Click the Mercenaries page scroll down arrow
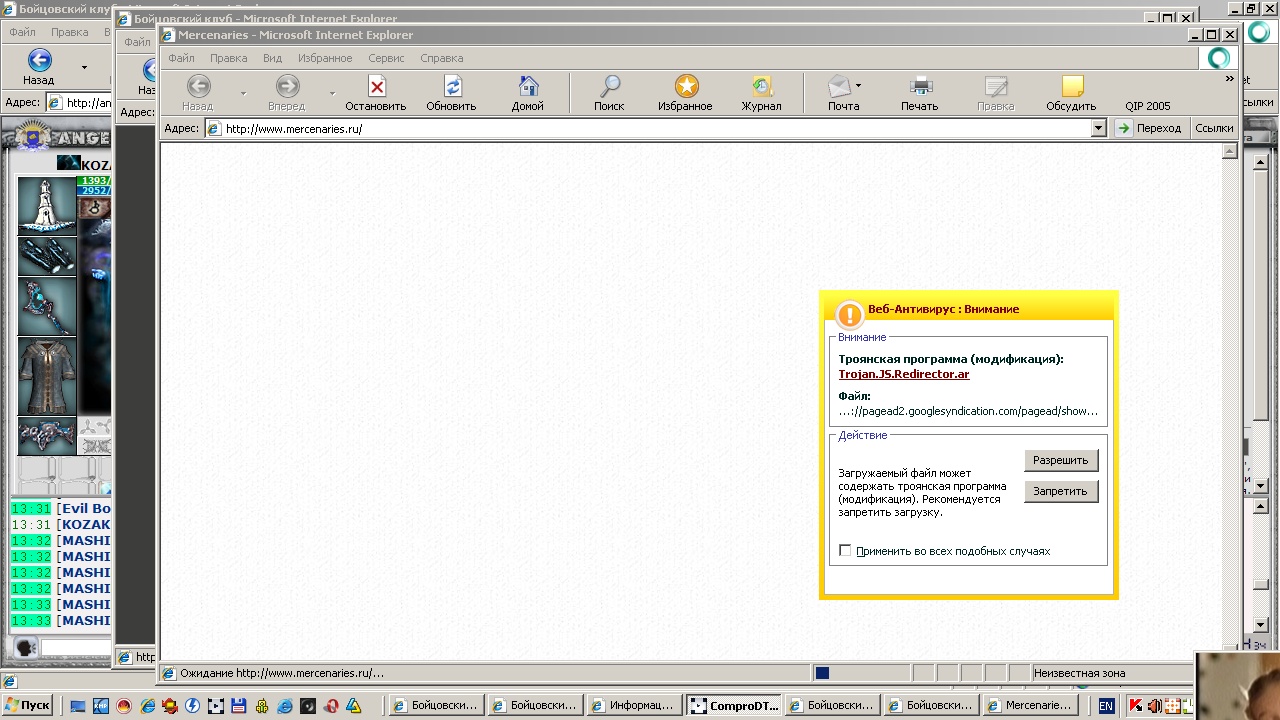The image size is (1280, 720). click(1230, 650)
